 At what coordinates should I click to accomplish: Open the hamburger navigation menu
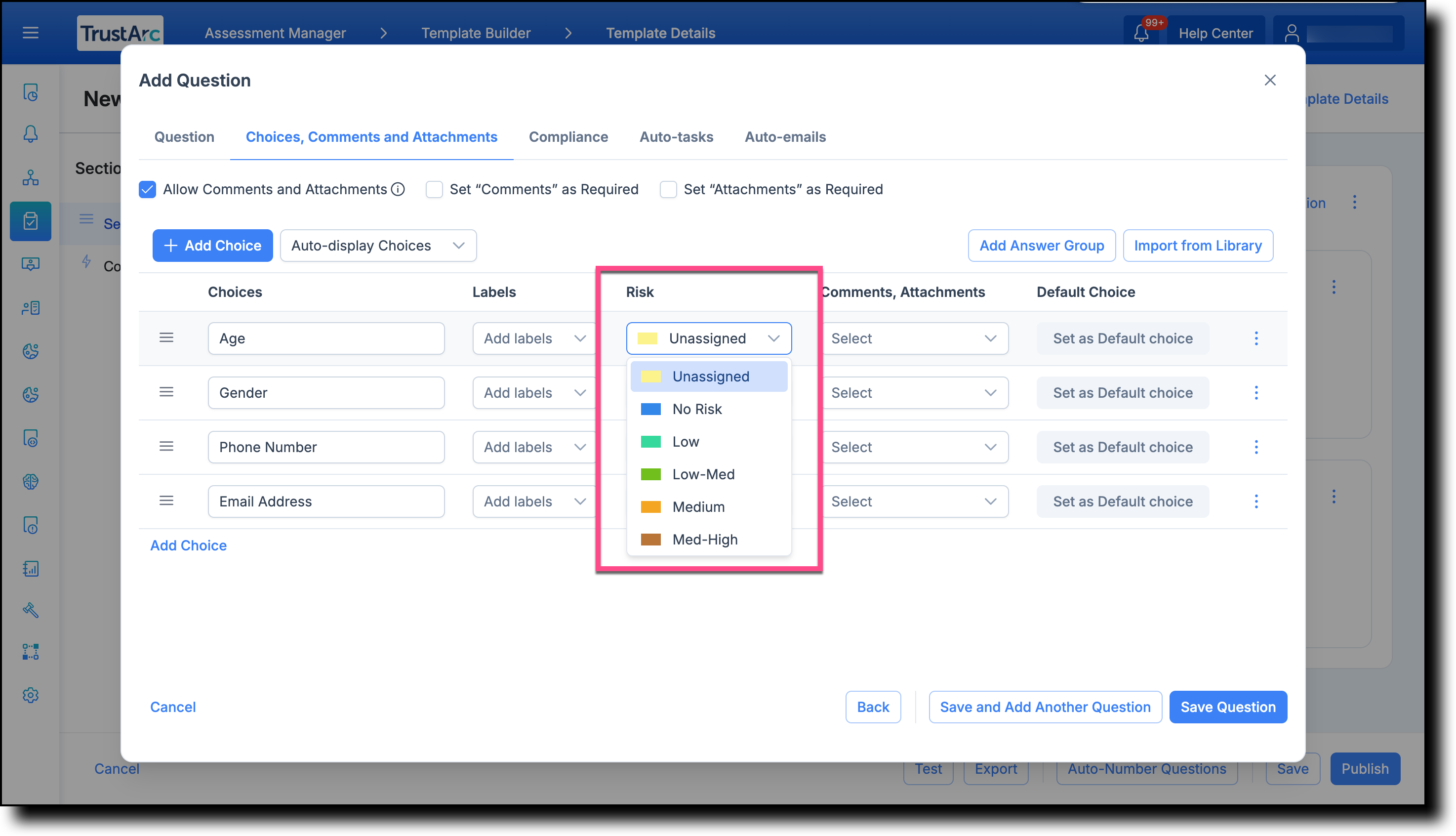(31, 33)
